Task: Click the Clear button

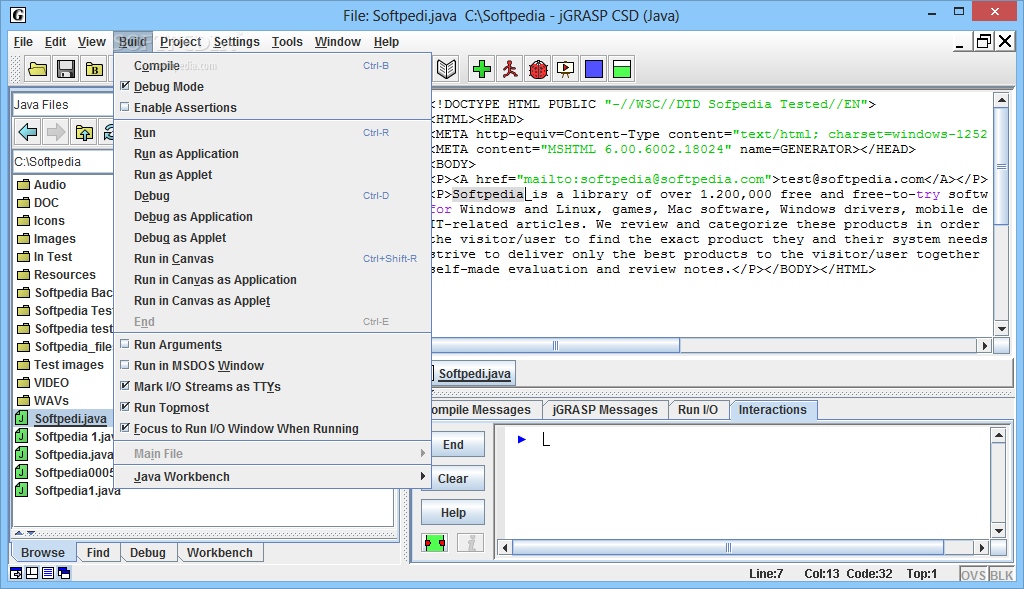Action: [453, 479]
